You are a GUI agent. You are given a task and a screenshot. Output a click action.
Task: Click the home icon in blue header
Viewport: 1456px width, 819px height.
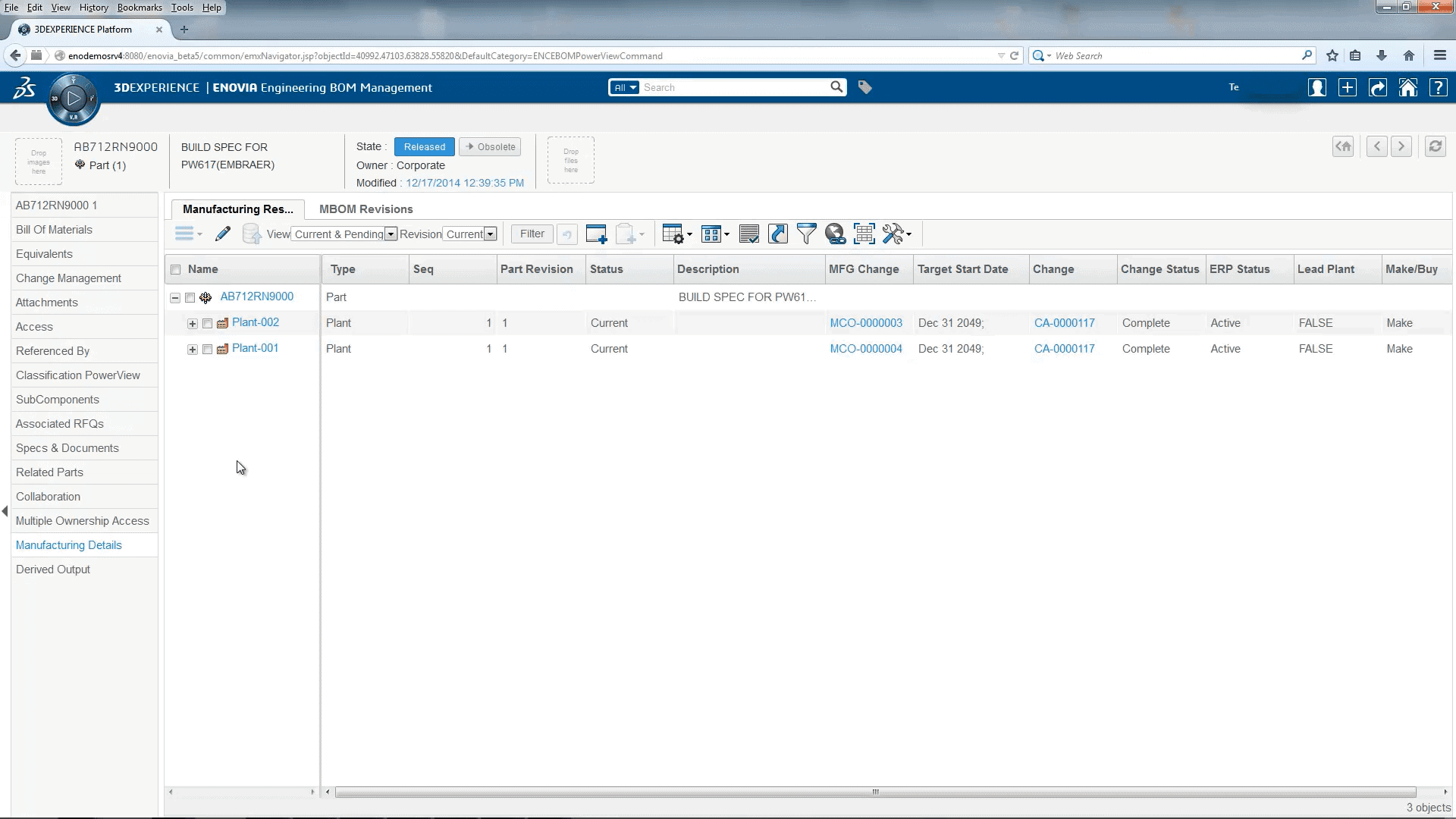click(1408, 88)
